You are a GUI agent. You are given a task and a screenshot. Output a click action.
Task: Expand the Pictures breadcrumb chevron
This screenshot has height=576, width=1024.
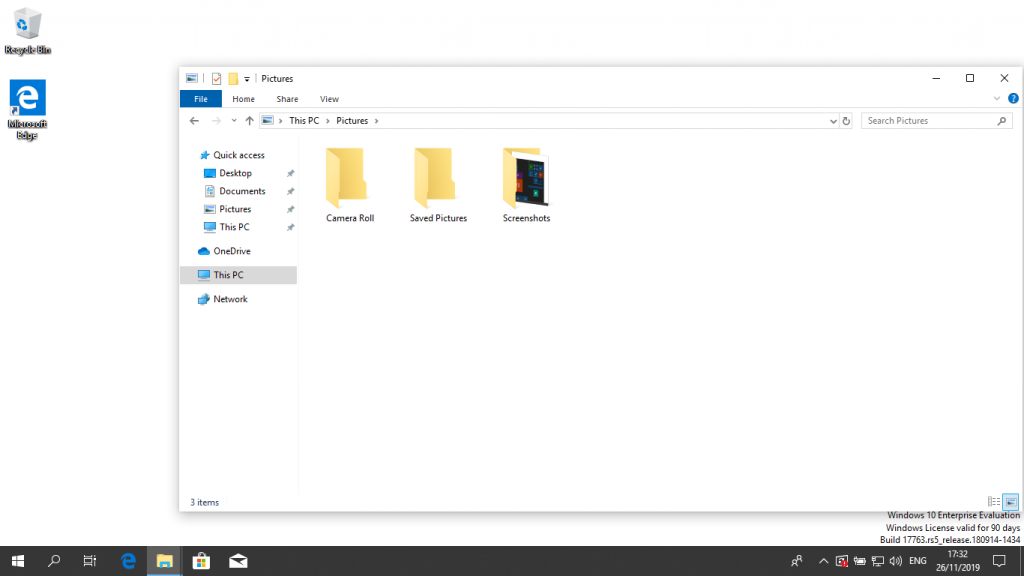click(376, 121)
